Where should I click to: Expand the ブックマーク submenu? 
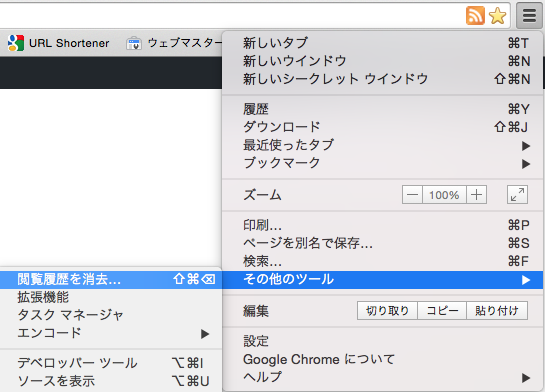[x=382, y=163]
